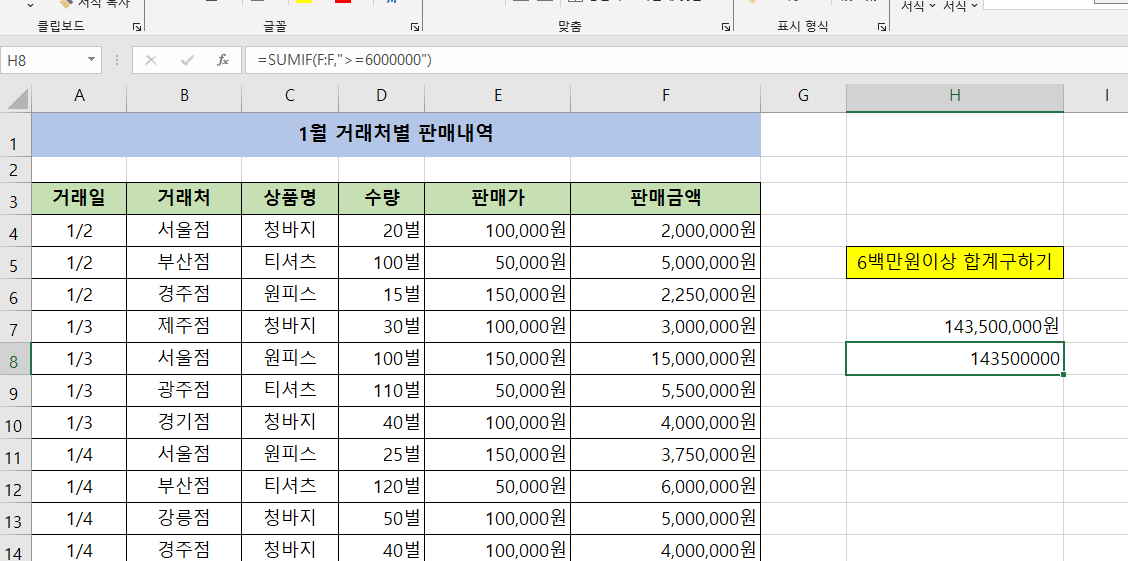Click the 광주점 cell
Screen dimensions: 1128x561
pos(184,391)
